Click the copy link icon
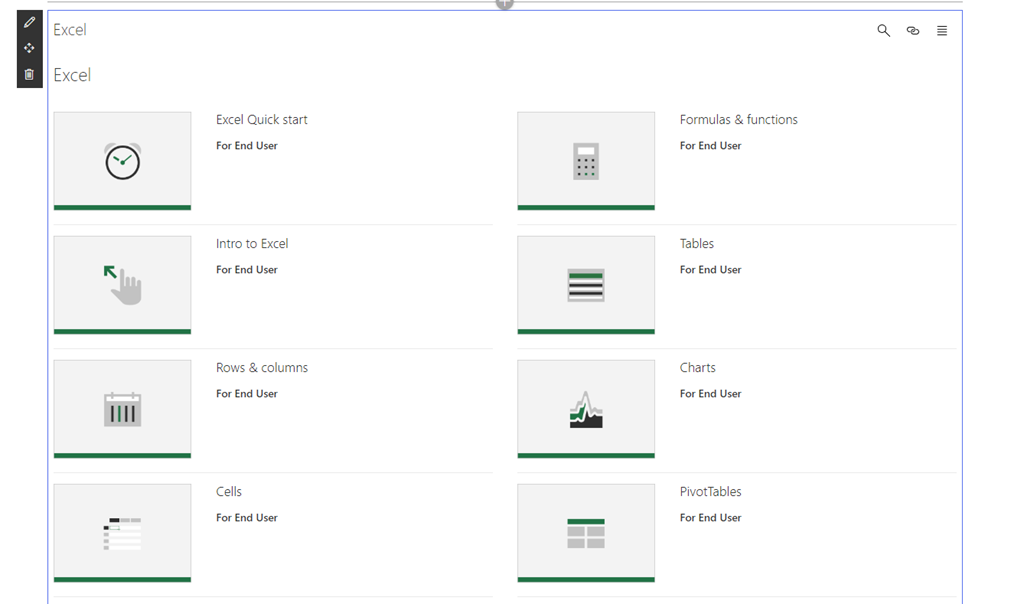Viewport: 1024px width, 604px height. (x=913, y=31)
